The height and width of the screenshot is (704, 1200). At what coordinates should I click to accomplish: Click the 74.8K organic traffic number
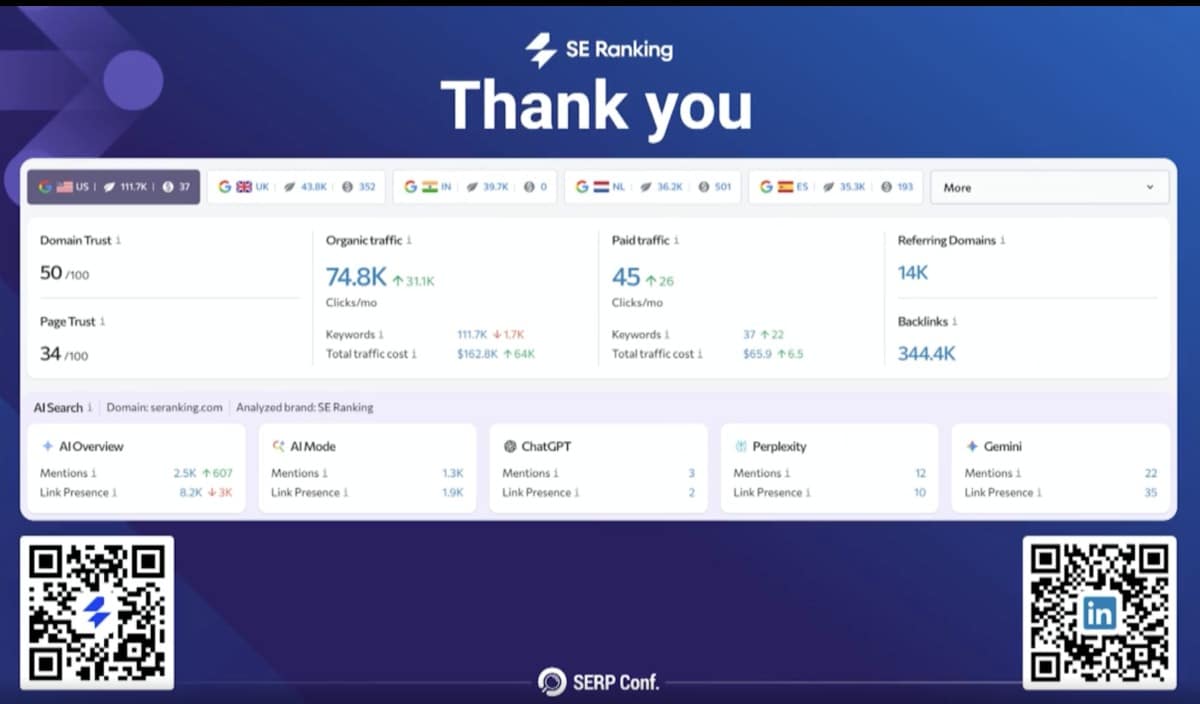pos(356,278)
